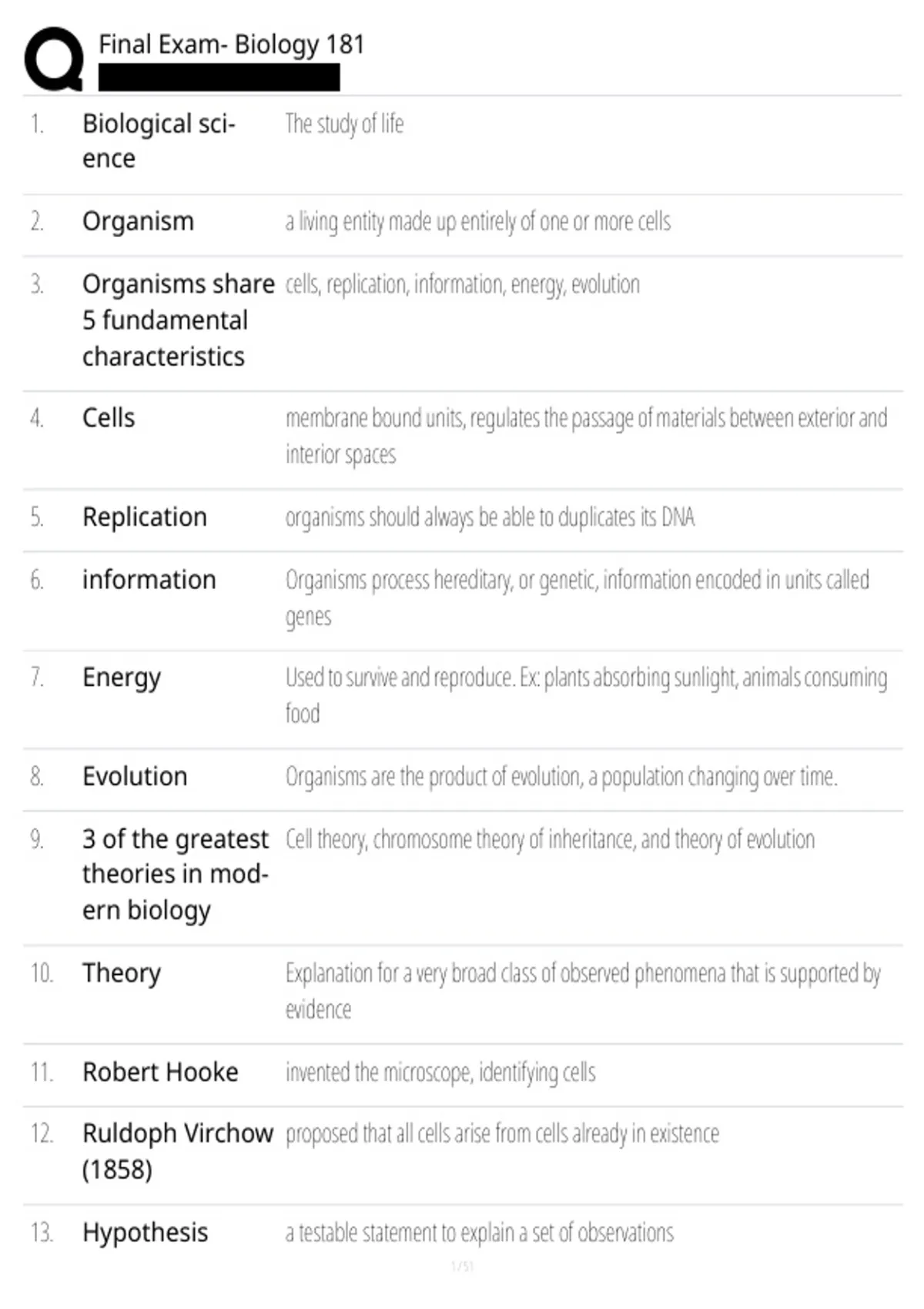Select the Organism term in row 2
Viewport: 924px width, 1309px height.
138,222
